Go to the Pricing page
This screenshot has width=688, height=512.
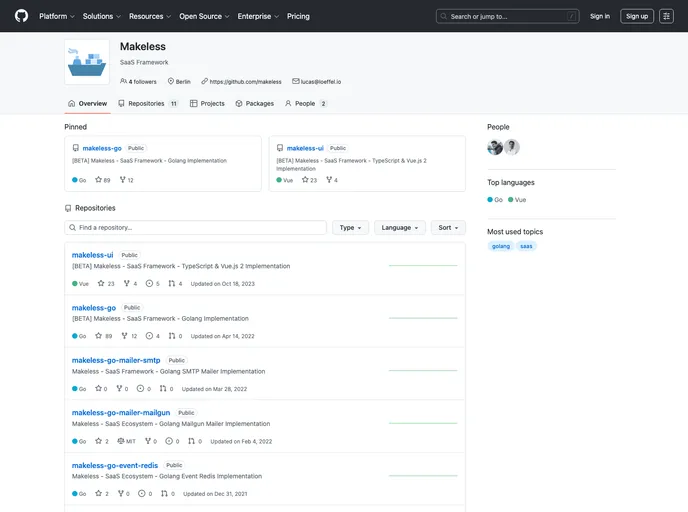point(298,16)
